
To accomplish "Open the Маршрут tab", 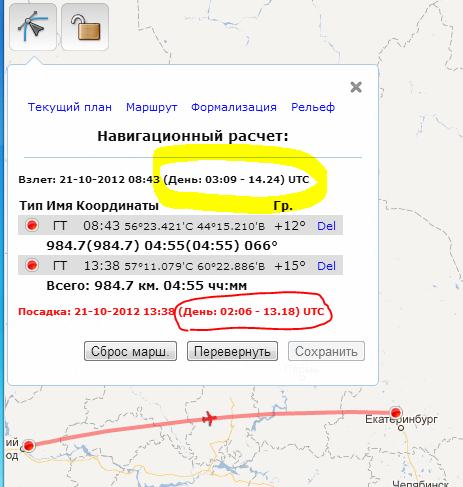I will point(152,107).
